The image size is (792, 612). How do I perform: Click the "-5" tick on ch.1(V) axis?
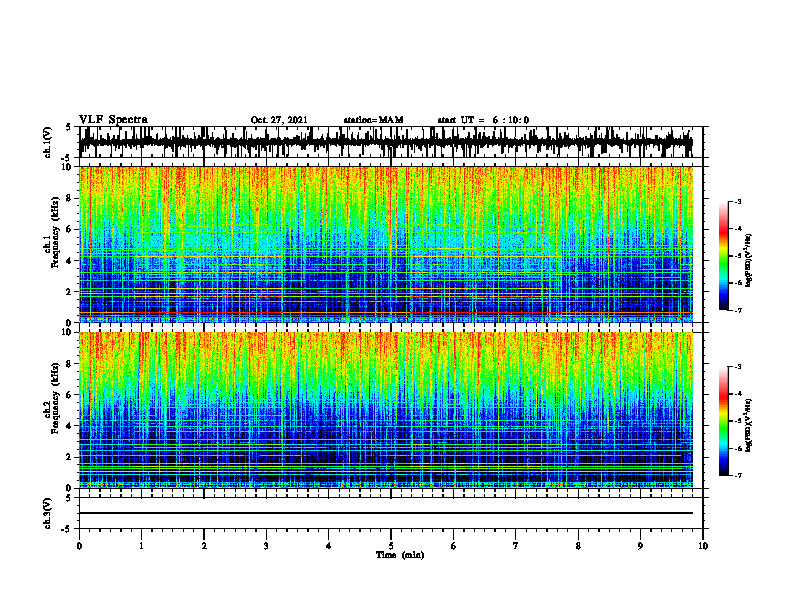(66, 158)
